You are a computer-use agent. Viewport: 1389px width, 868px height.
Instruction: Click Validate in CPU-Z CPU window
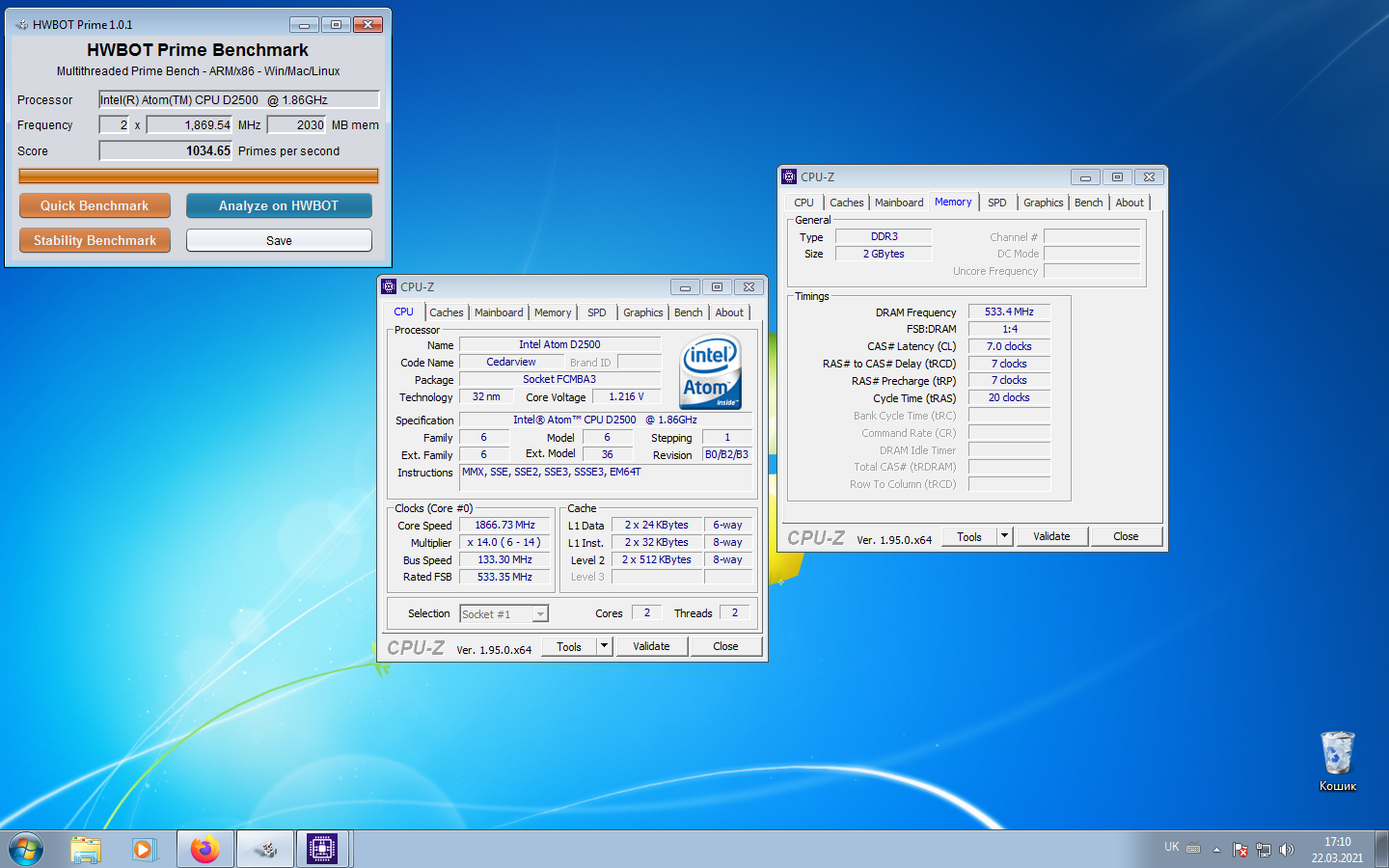tap(651, 647)
